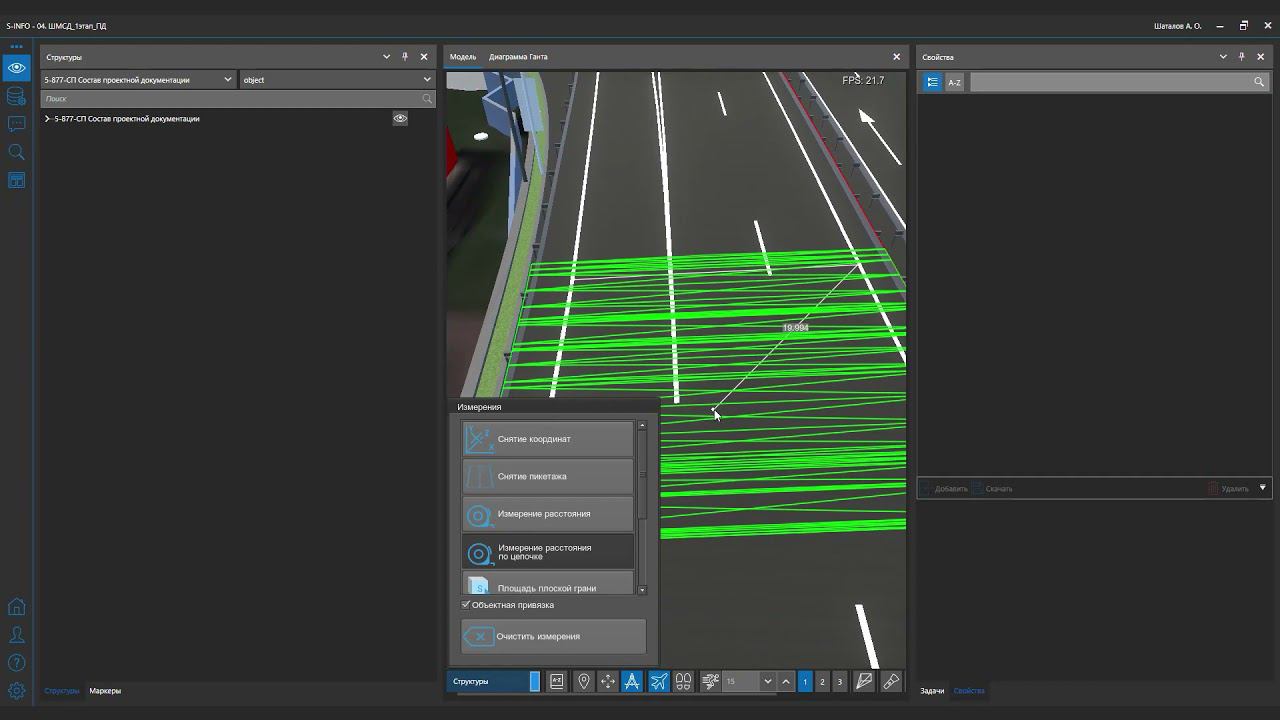Click the pan arrows navigation icon
This screenshot has width=1280, height=720.
click(x=608, y=681)
